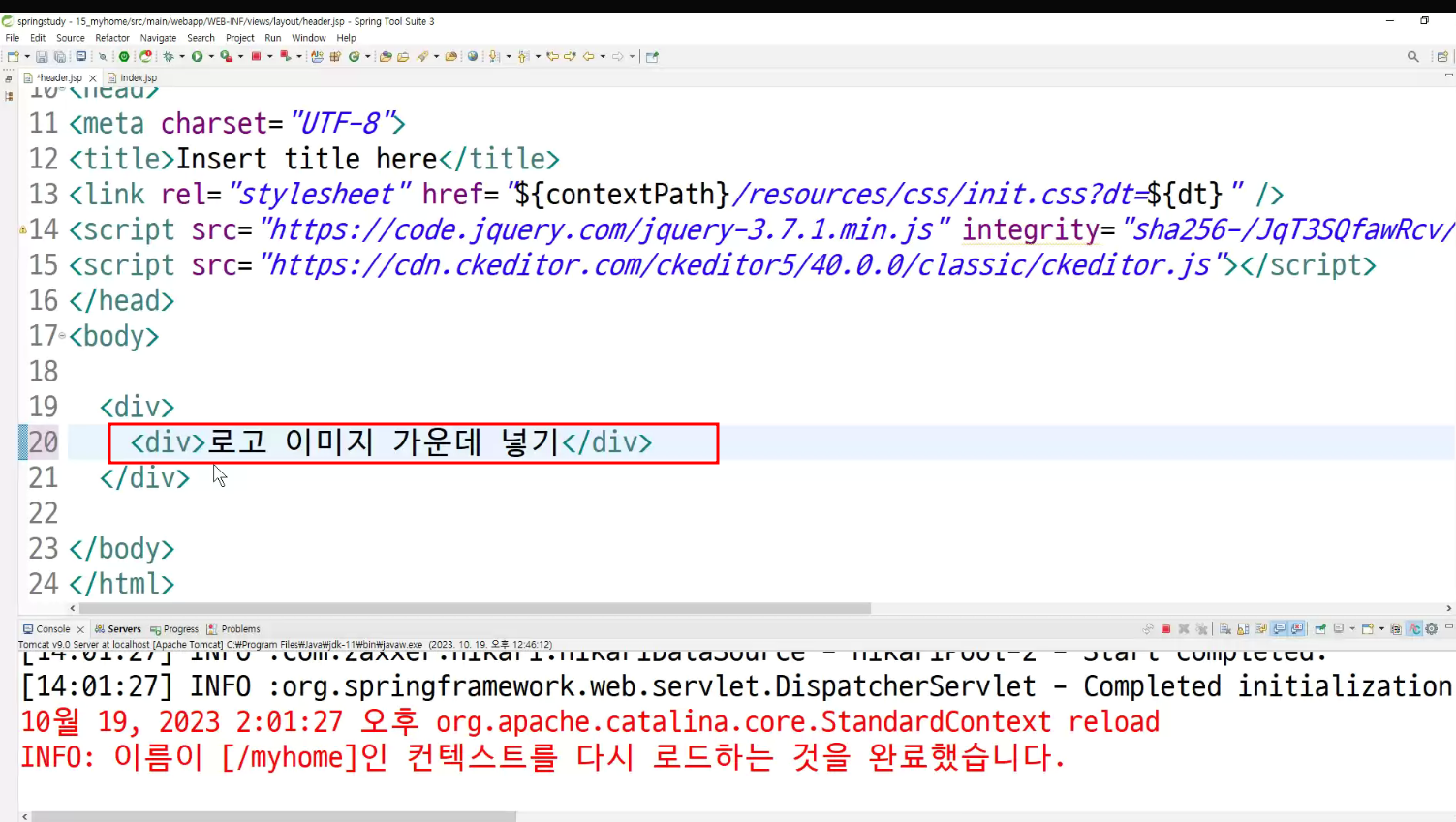Open the Debug dropdown arrow
Screen dimensions: 1456x822
(182, 57)
